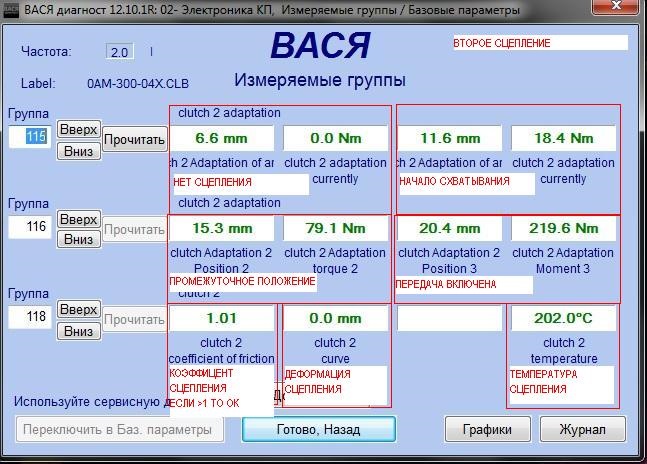647x464 pixels.
Task: Click the ТЕМПЕРАТУРА СЦЕПЛЕНИЯ note
Action: (x=543, y=382)
